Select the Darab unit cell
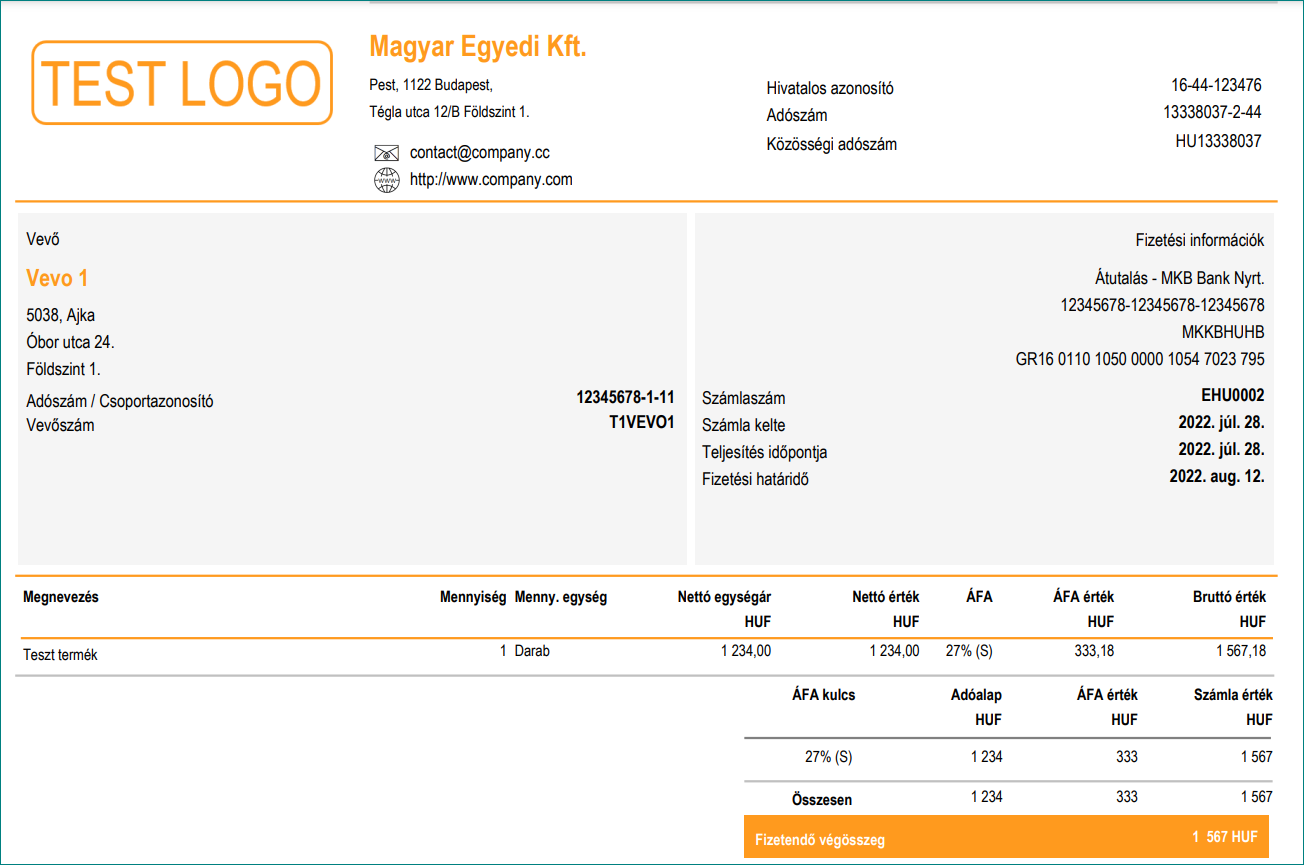 [x=532, y=651]
